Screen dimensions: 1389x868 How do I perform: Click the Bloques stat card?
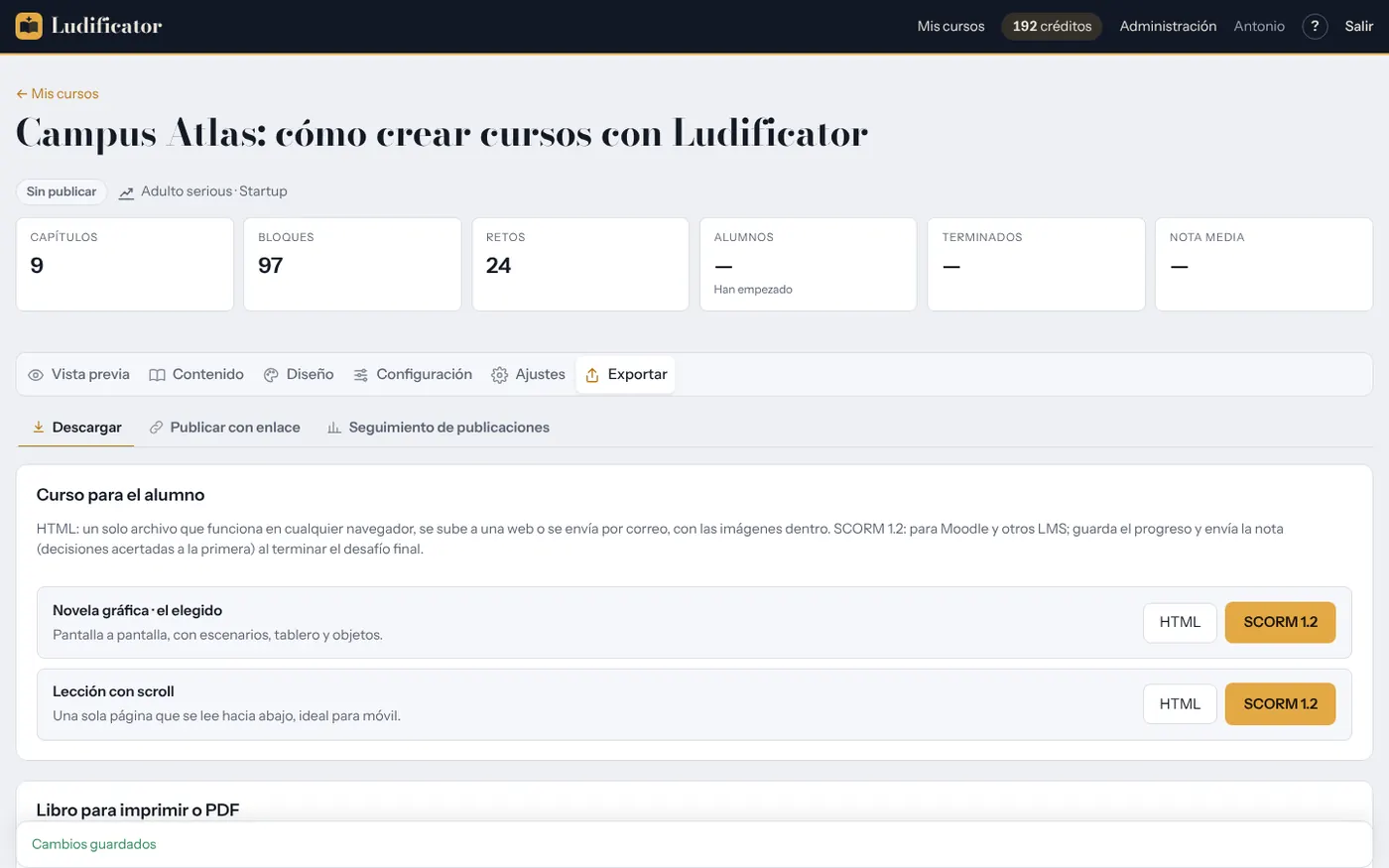tap(352, 265)
